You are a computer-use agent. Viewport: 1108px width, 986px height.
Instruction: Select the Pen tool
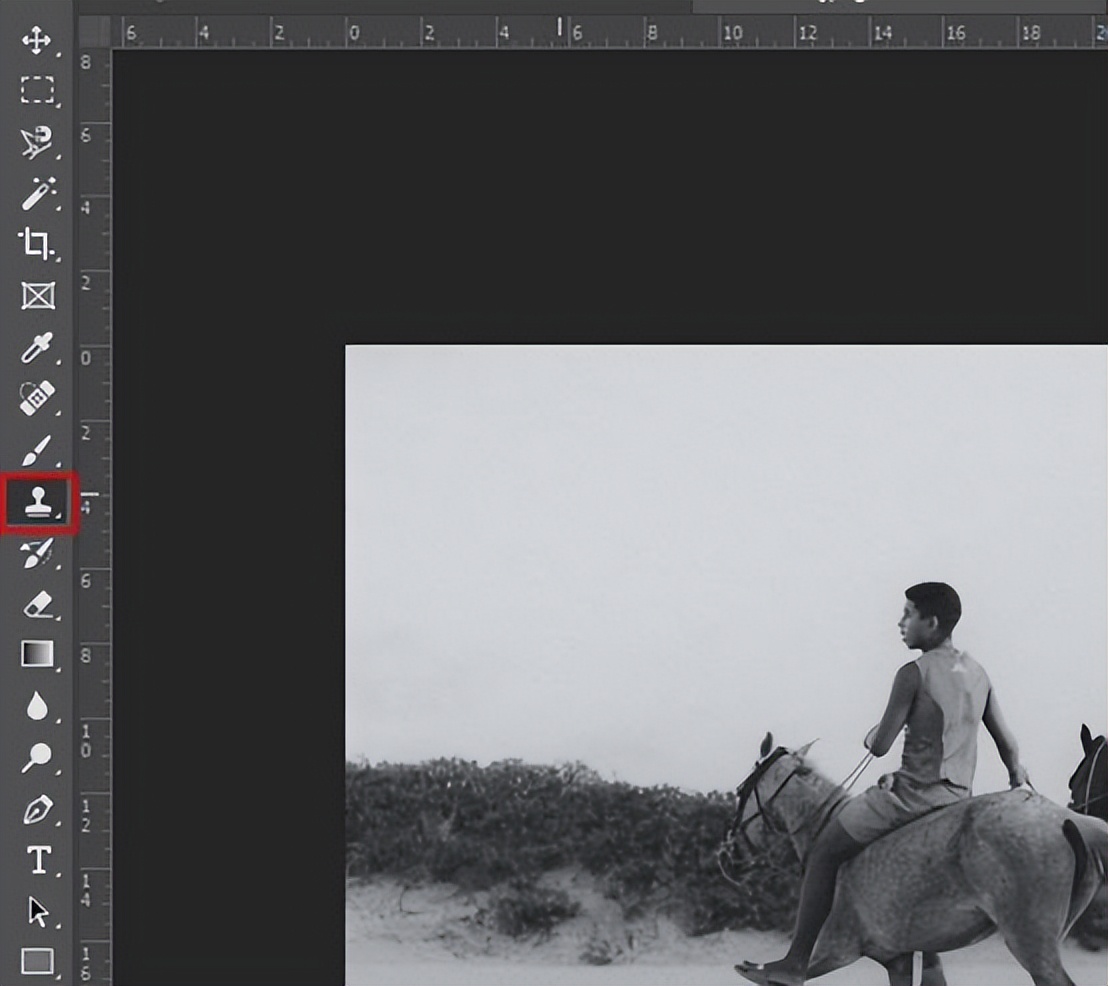tap(38, 808)
